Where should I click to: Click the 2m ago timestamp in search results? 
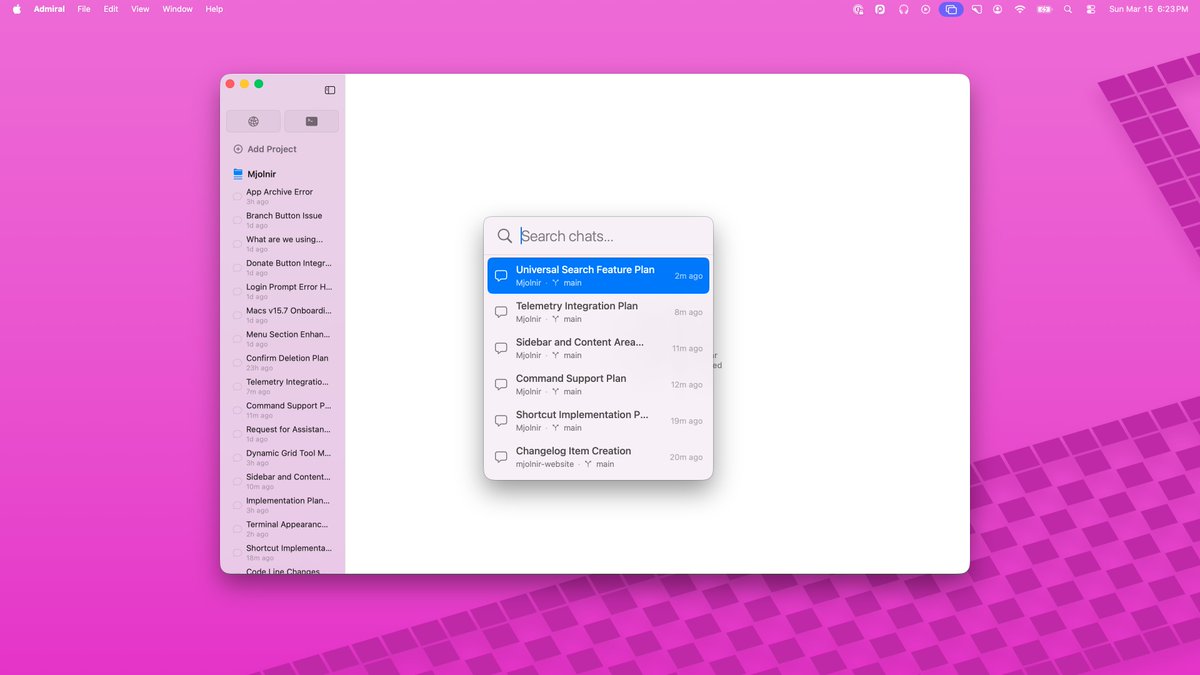pyautogui.click(x=688, y=276)
